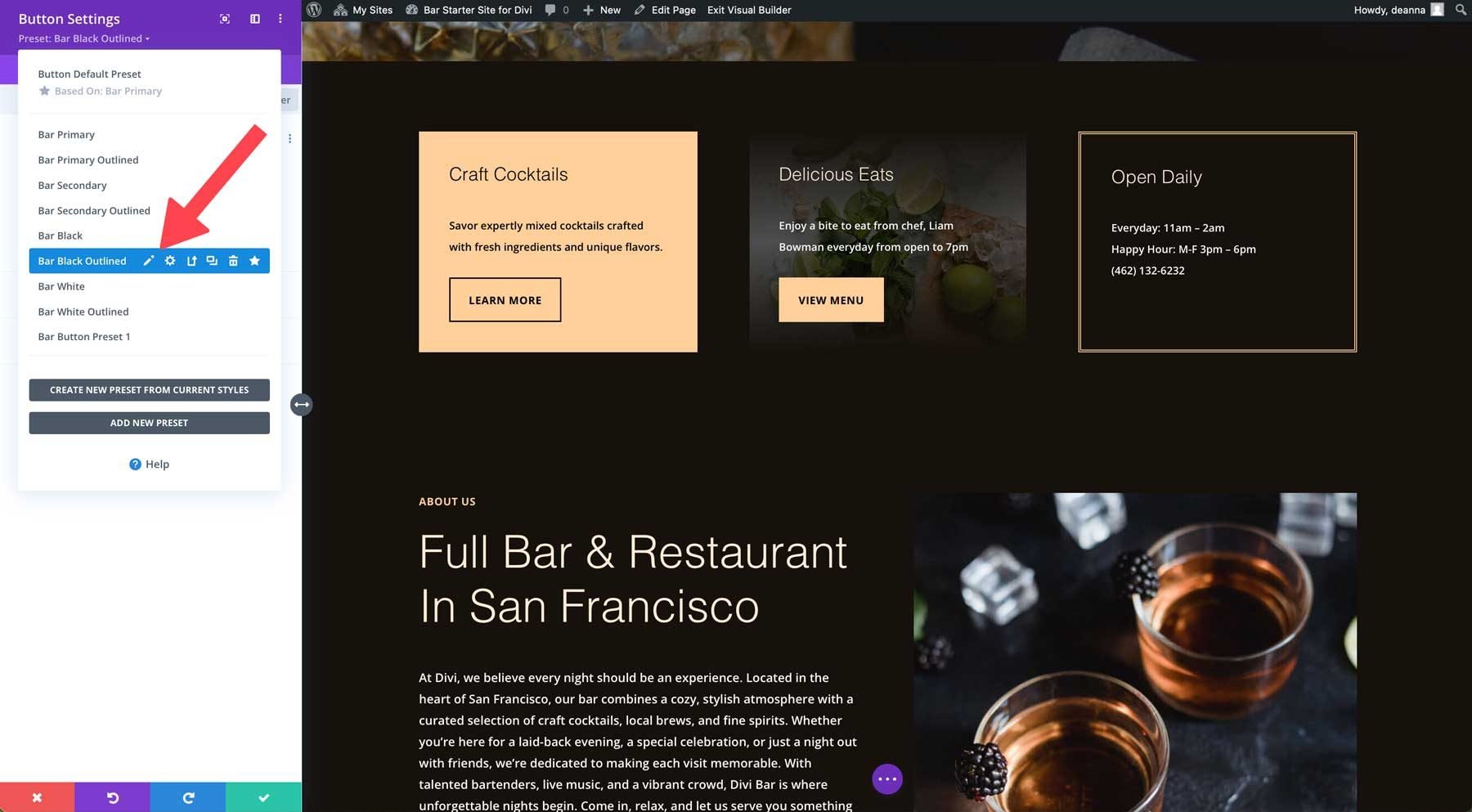Click the expand modal fullscreen icon

[225, 19]
